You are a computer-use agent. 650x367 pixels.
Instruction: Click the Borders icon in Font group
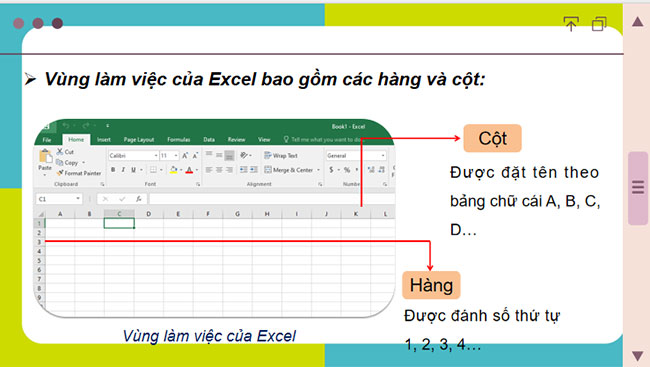click(x=153, y=170)
